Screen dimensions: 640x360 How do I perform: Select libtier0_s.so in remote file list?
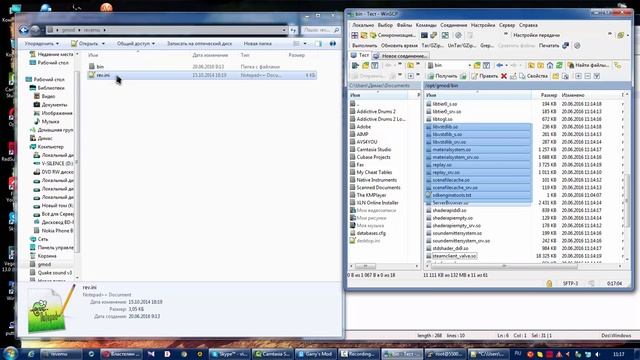(445, 104)
